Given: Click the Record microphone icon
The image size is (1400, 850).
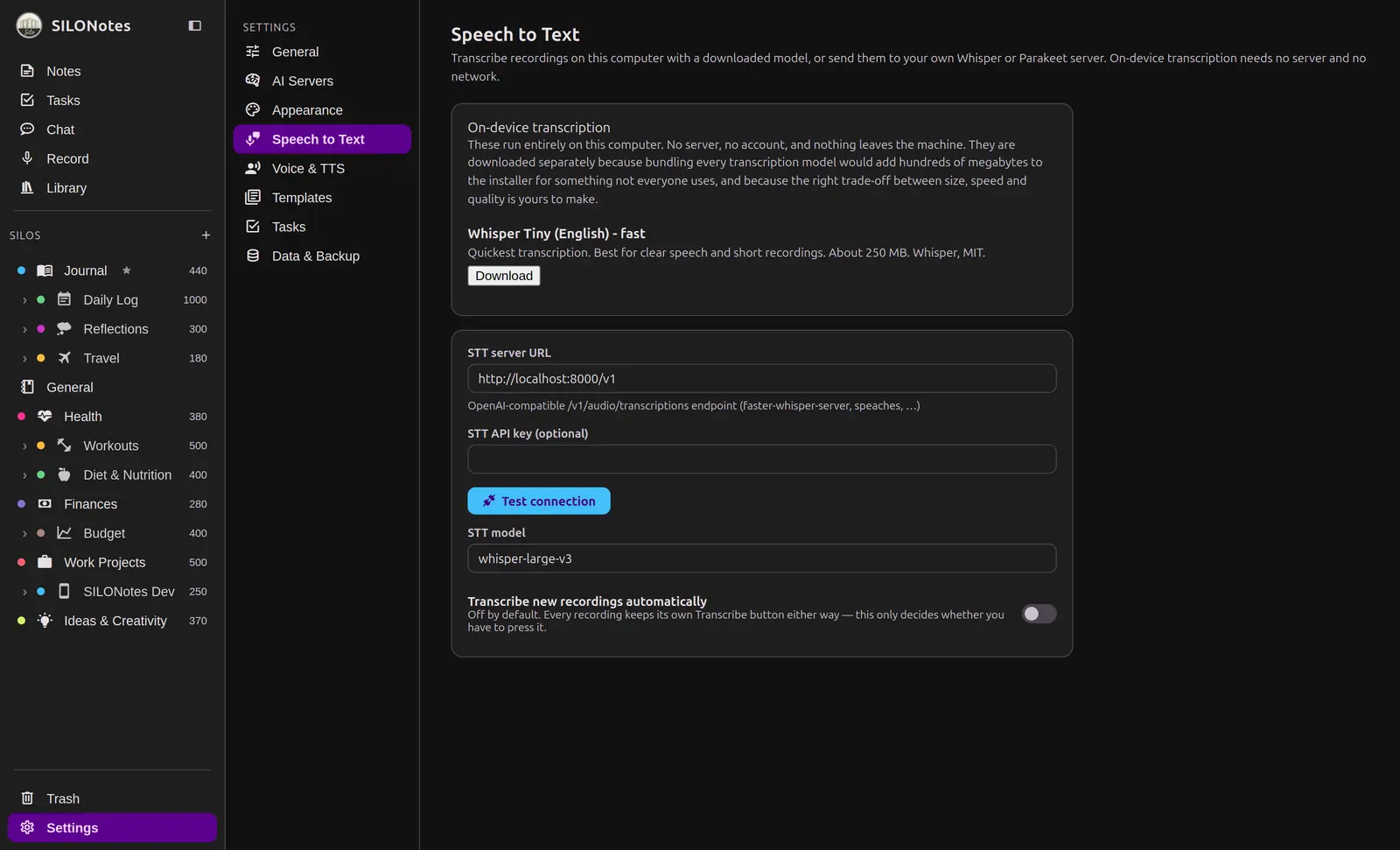Looking at the screenshot, I should point(27,158).
